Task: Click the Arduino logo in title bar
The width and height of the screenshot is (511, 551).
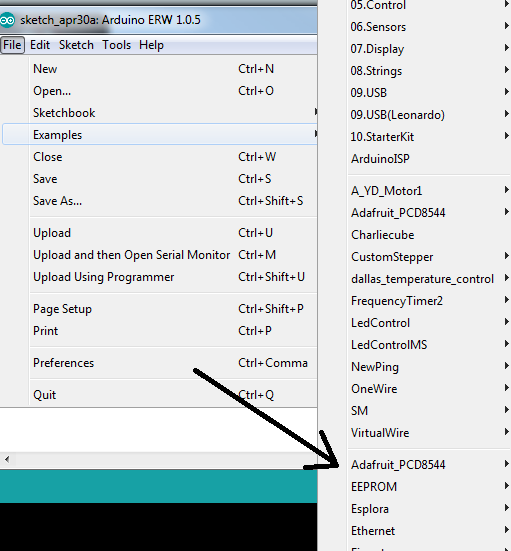Action: click(x=7, y=20)
